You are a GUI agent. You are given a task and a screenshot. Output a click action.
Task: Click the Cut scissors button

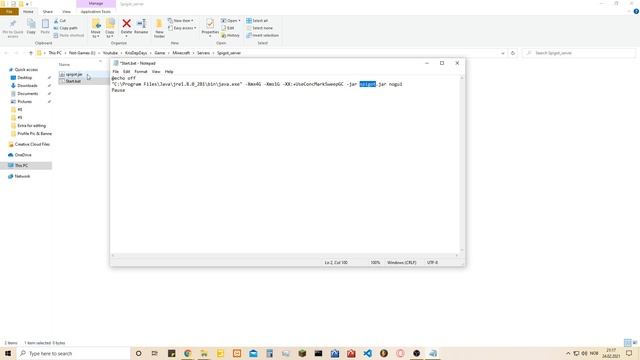click(x=60, y=20)
